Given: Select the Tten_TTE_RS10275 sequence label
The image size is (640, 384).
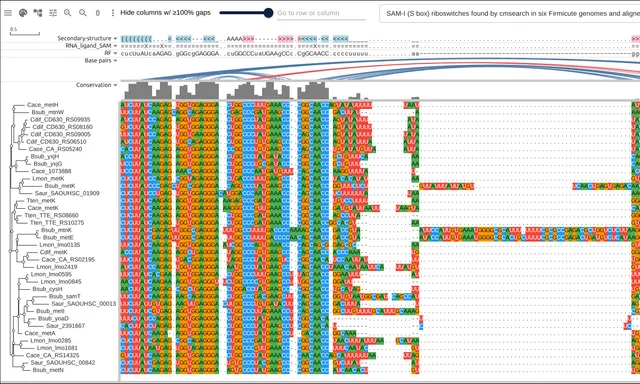Looking at the screenshot, I should 57,222.
